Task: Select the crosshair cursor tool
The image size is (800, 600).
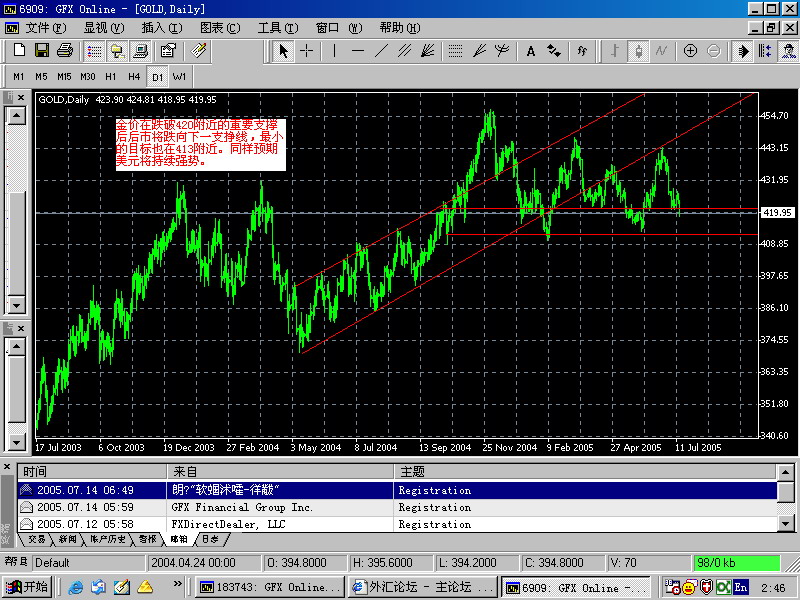Action: point(306,51)
